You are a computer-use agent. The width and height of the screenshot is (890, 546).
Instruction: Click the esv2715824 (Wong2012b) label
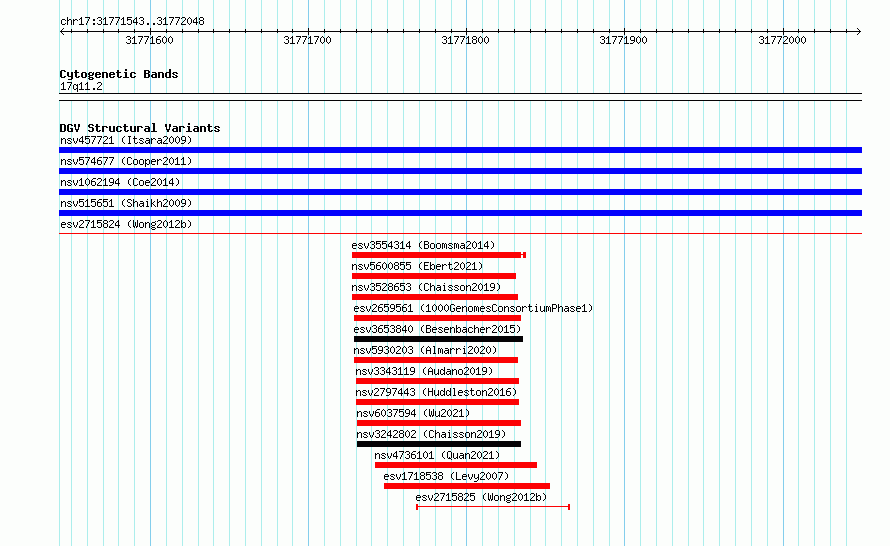126,224
